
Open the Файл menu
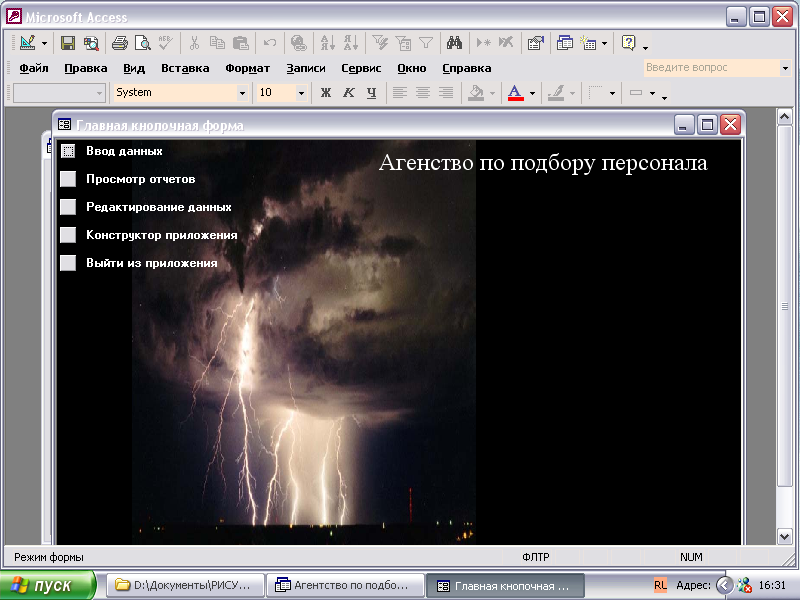point(33,68)
